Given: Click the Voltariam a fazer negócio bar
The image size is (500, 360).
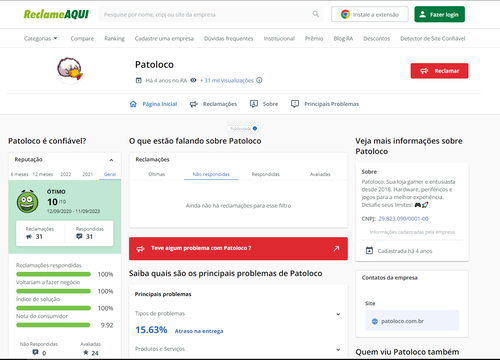Looking at the screenshot, I should click(x=53, y=291).
